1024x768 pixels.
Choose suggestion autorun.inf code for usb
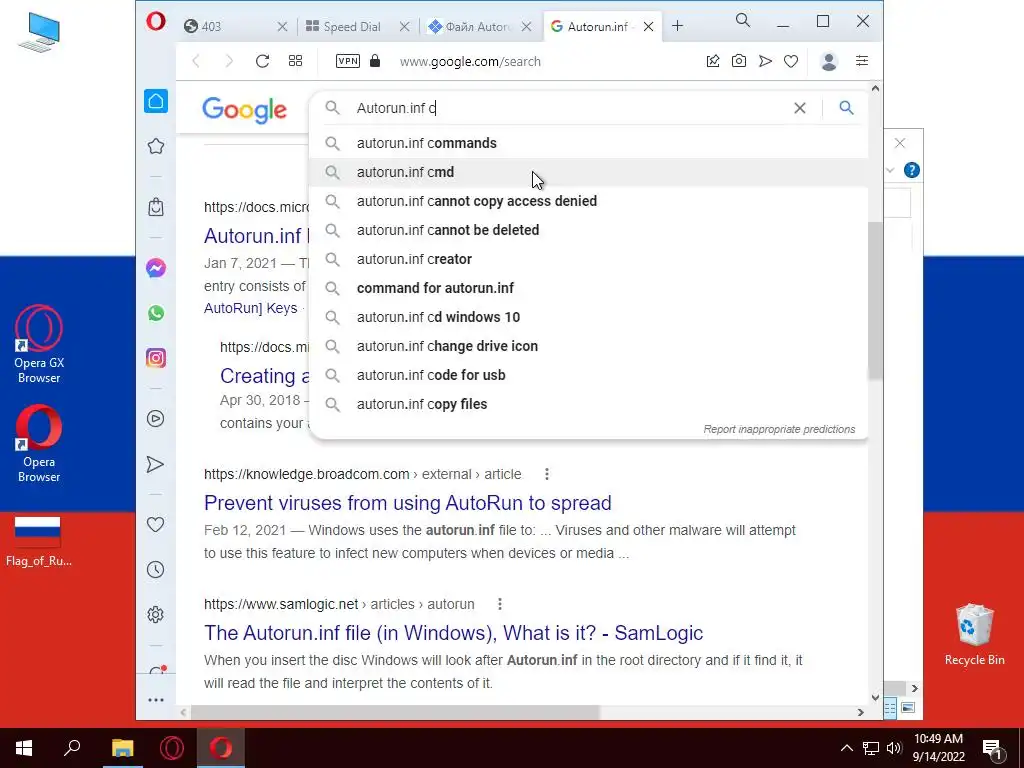point(588,375)
